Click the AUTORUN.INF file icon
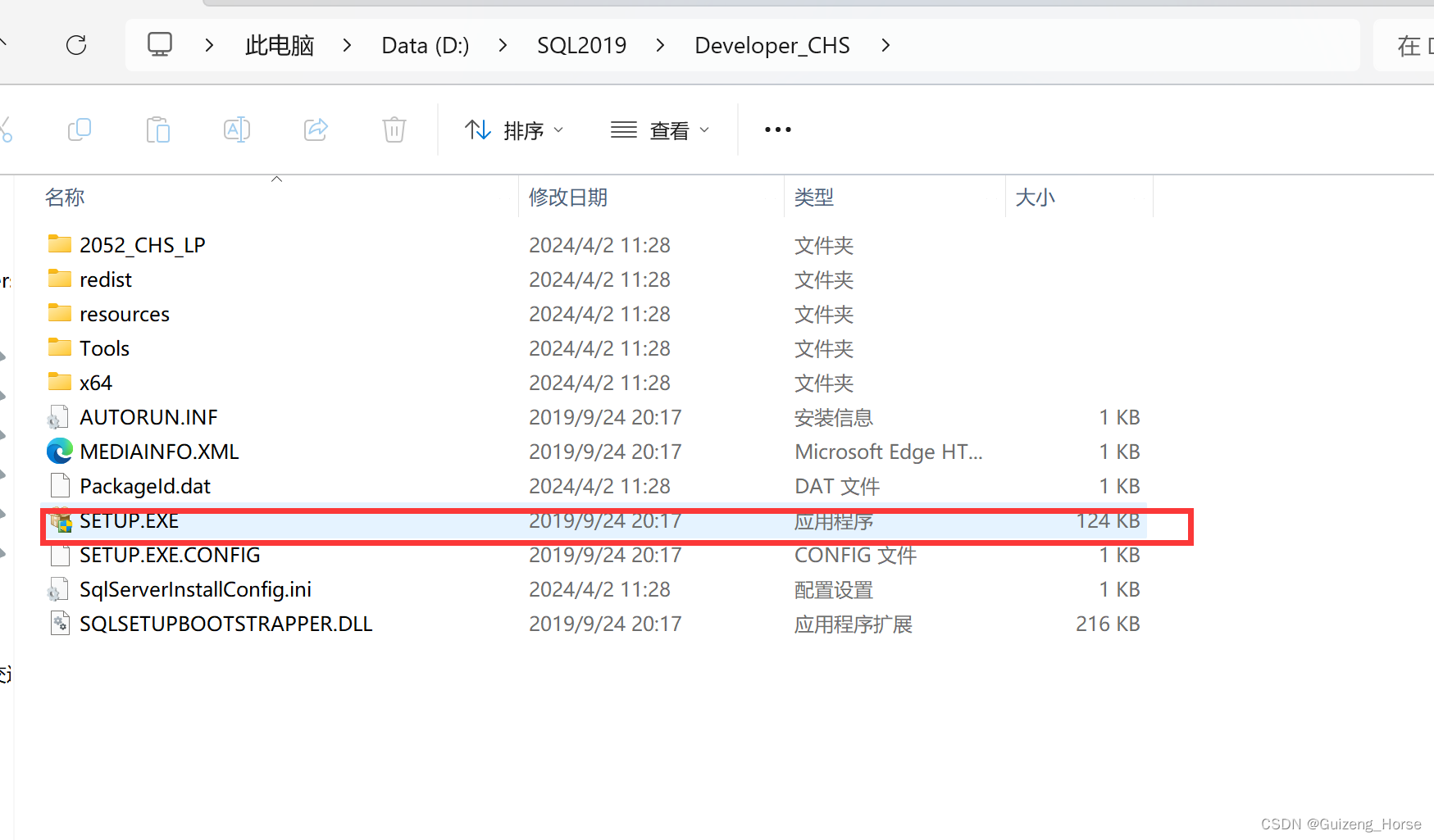Image resolution: width=1434 pixels, height=840 pixels. coord(58,417)
